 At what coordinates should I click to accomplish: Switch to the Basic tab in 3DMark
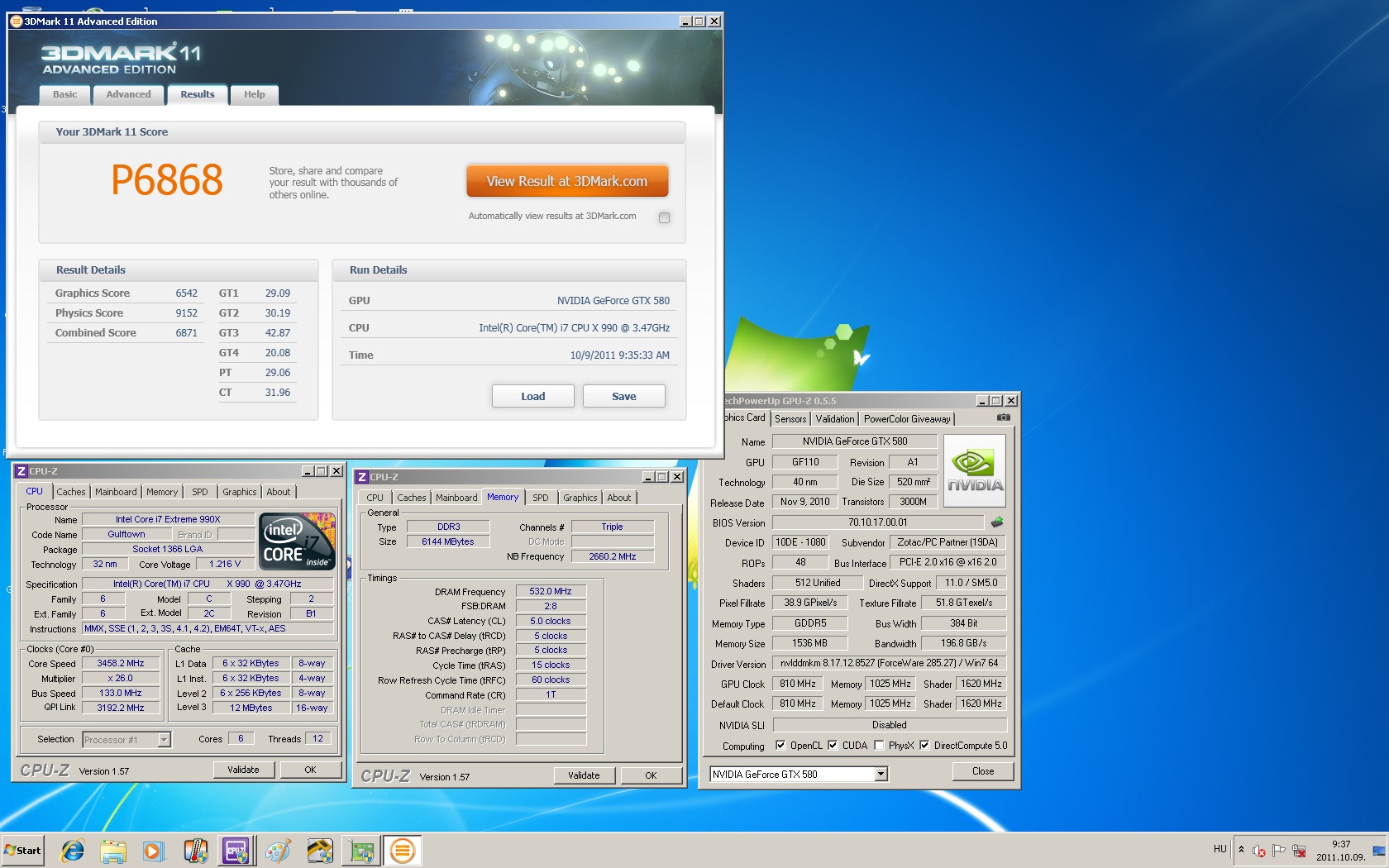click(65, 94)
